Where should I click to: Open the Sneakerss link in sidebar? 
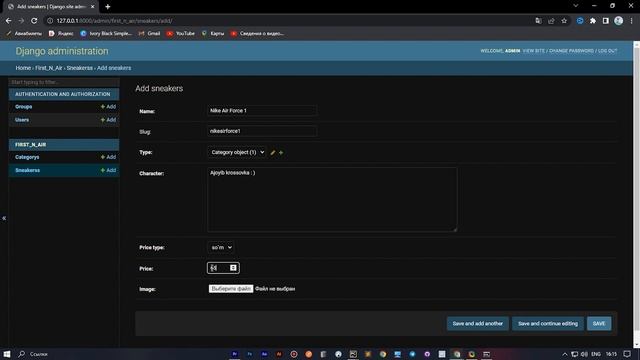coord(28,170)
